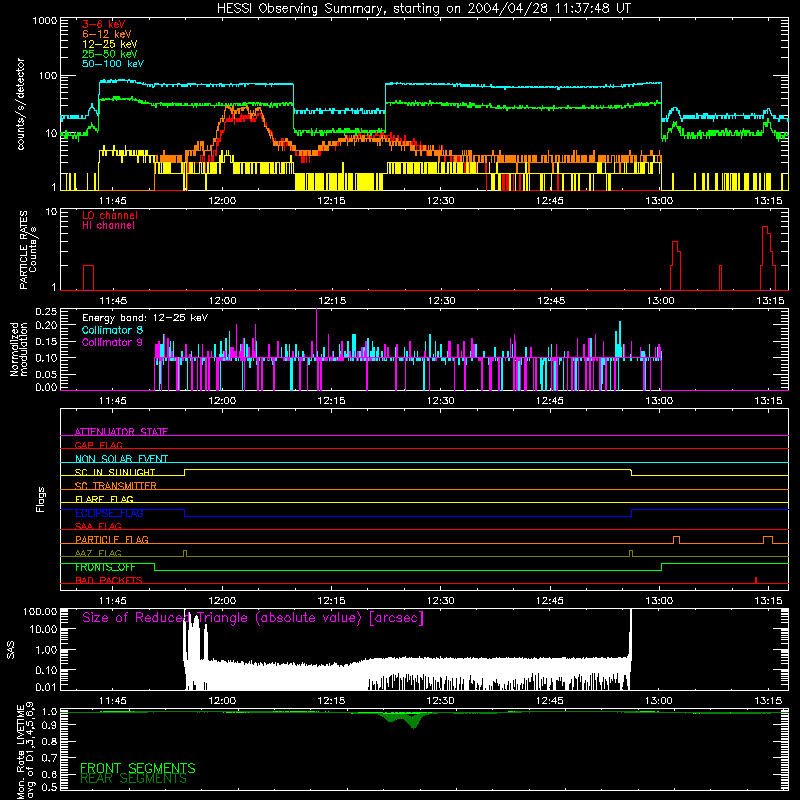
Task: Click the AAZ FLAG label
Action: tap(98, 553)
